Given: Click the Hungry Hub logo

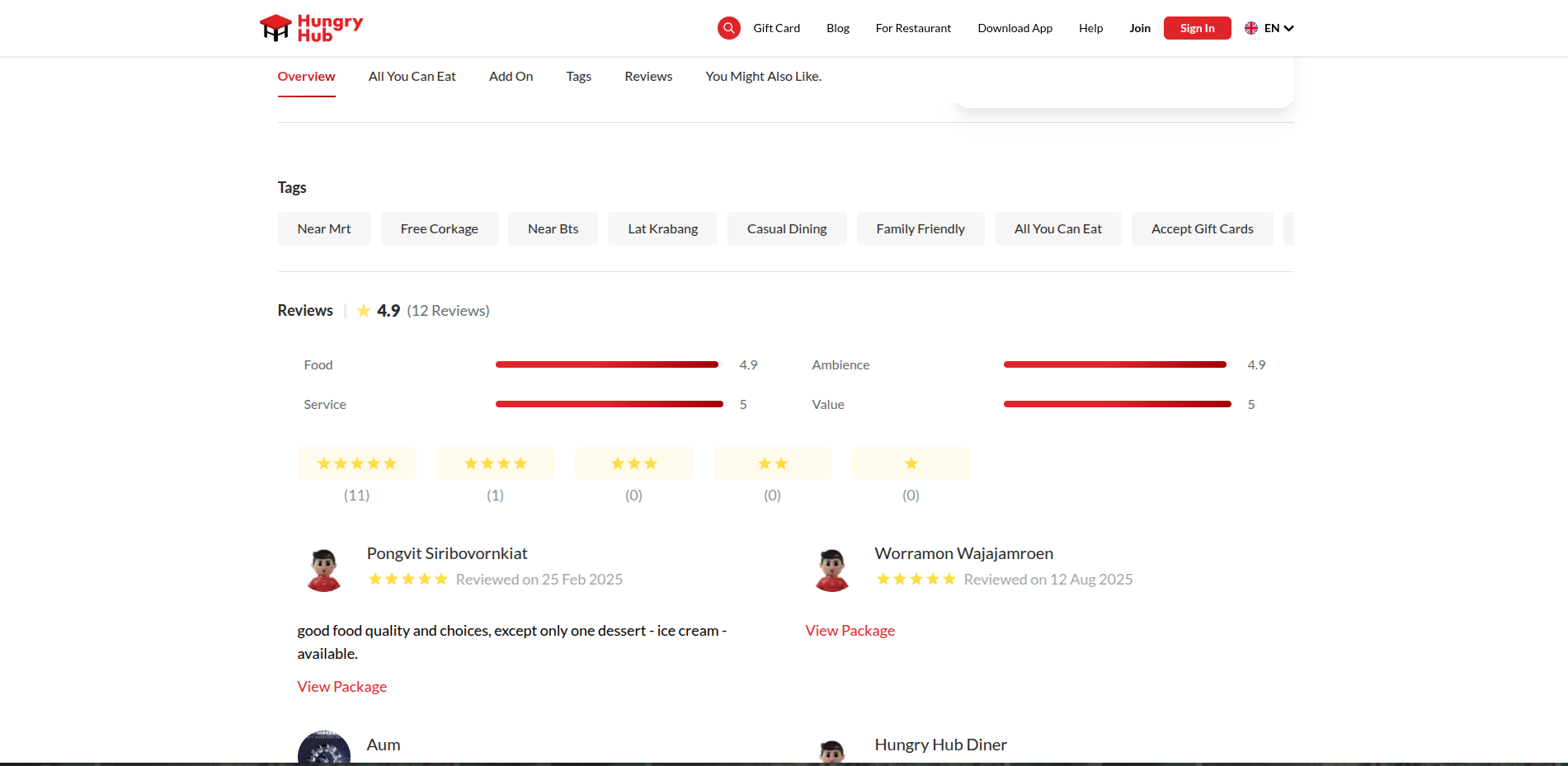Looking at the screenshot, I should tap(311, 28).
